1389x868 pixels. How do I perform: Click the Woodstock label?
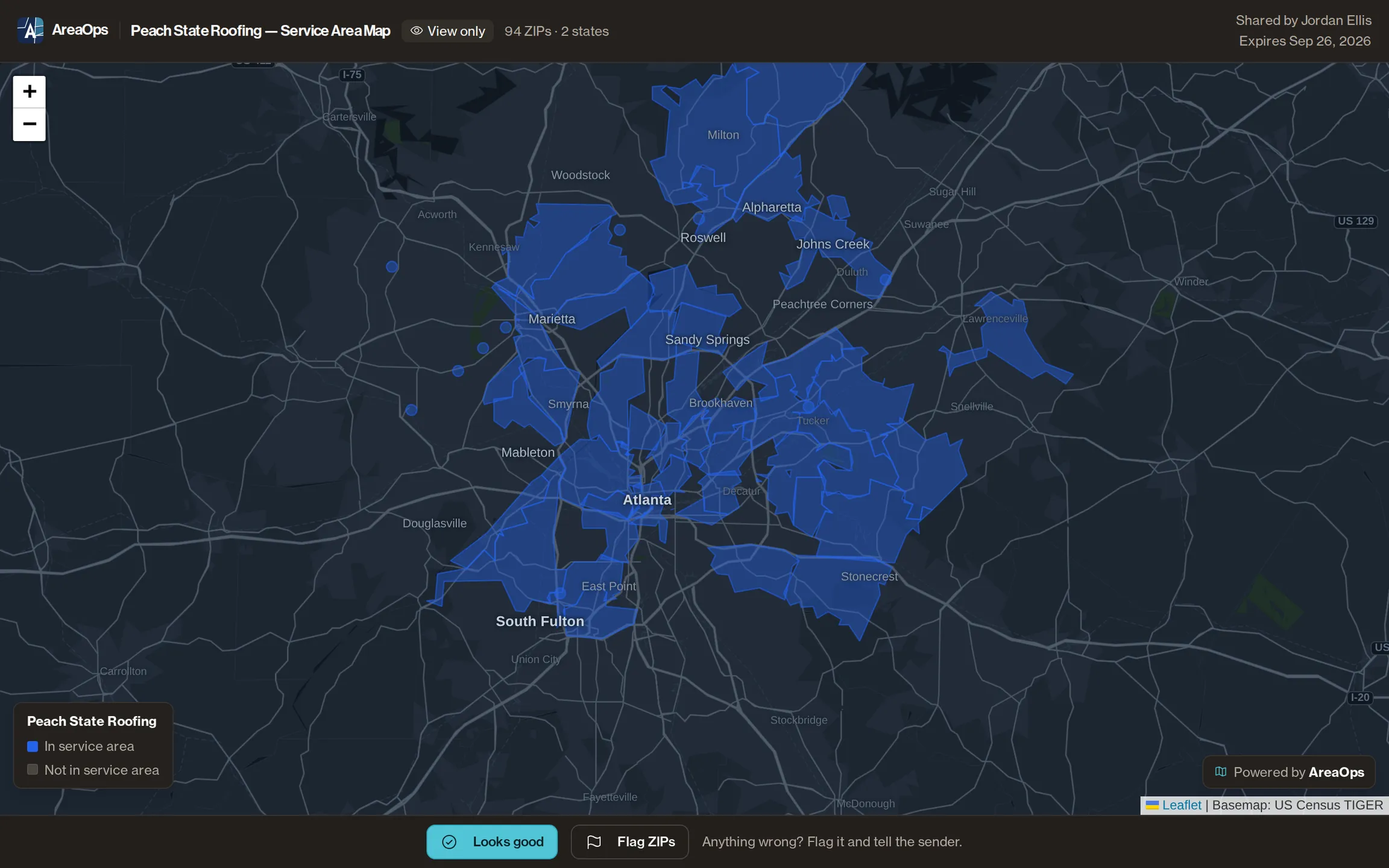(580, 175)
